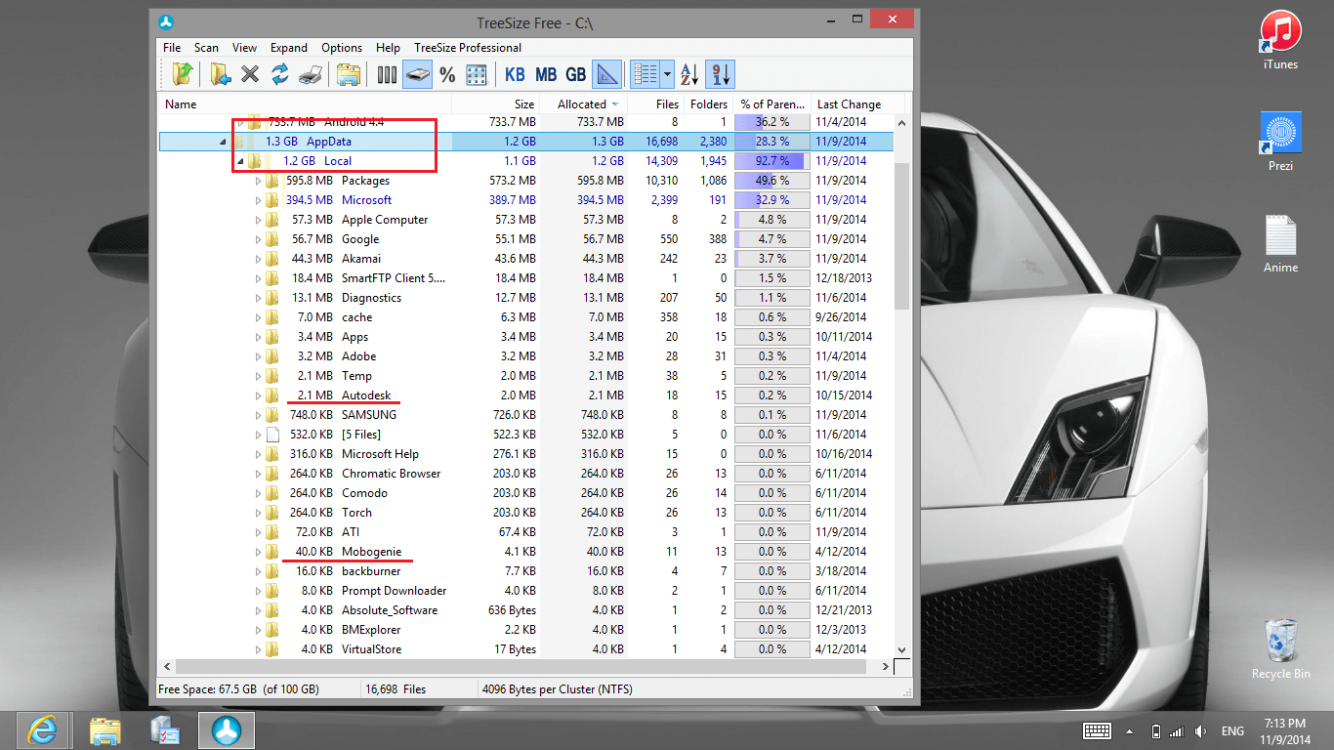Open Prezi desktop shortcut
The width and height of the screenshot is (1334, 750).
pyautogui.click(x=1280, y=141)
